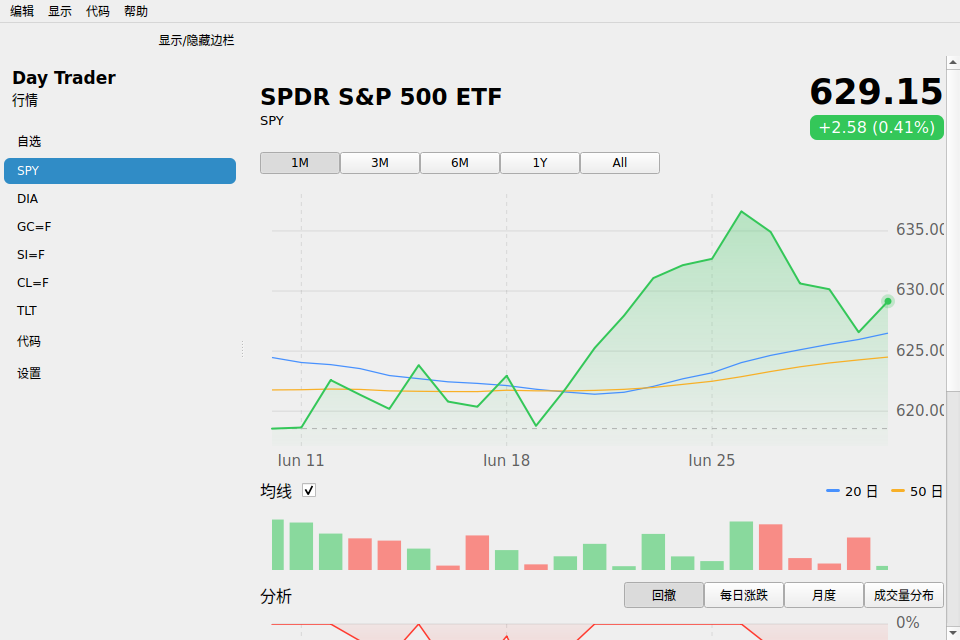The image size is (960, 640).
Task: Switch analysis to 月度 tab
Action: 823,595
